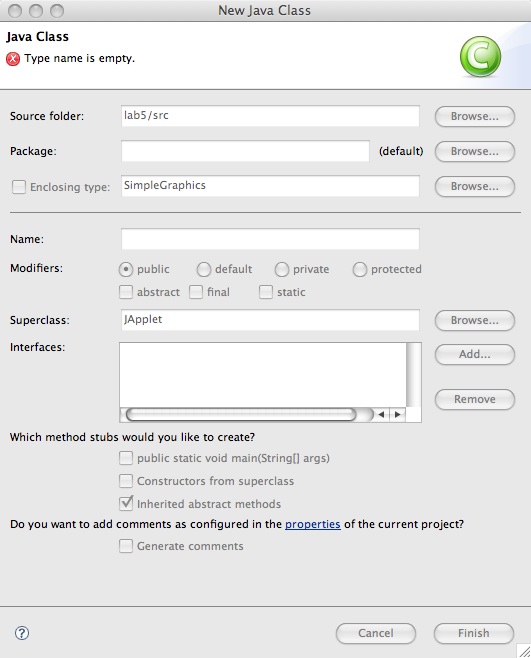The width and height of the screenshot is (531, 658).
Task: Click the help question mark icon
Action: 22,633
